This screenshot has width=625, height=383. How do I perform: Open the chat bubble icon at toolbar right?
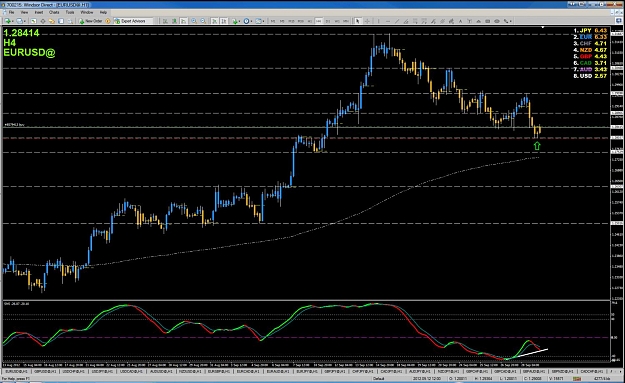[x=619, y=21]
